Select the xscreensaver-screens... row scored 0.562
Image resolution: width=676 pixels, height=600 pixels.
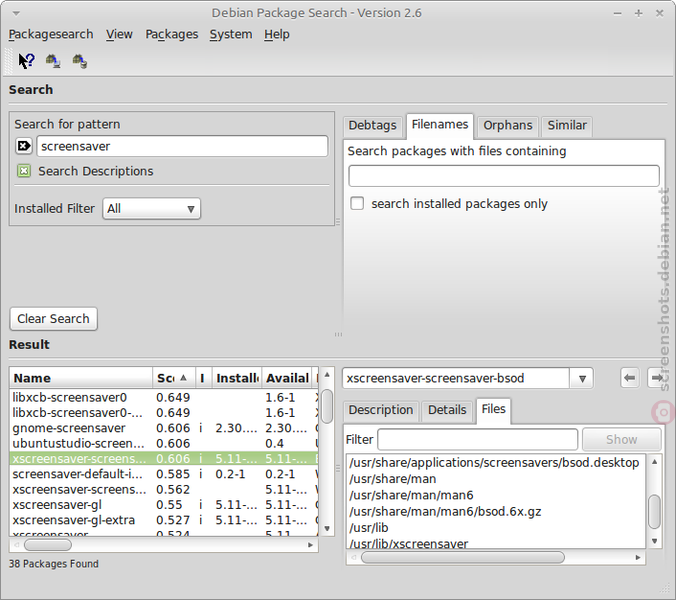pyautogui.click(x=163, y=490)
